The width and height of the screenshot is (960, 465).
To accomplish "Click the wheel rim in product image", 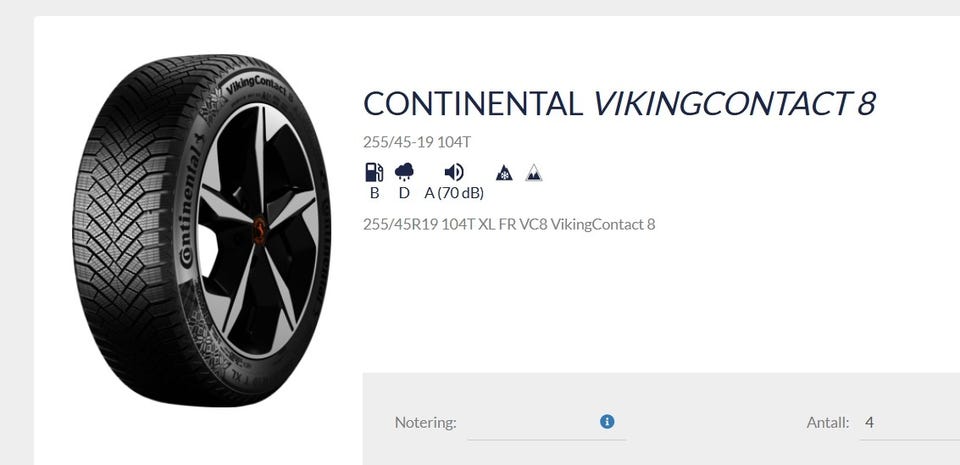I will coord(258,230).
